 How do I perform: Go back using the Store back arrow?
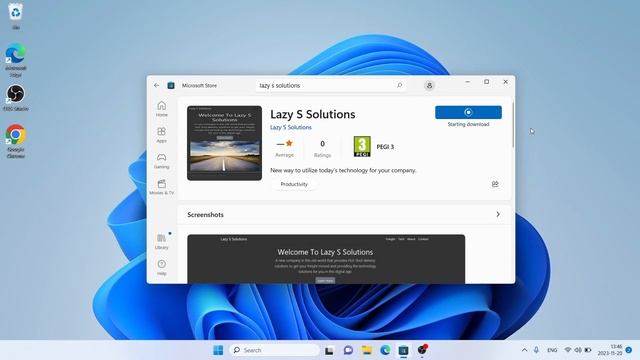(x=157, y=85)
